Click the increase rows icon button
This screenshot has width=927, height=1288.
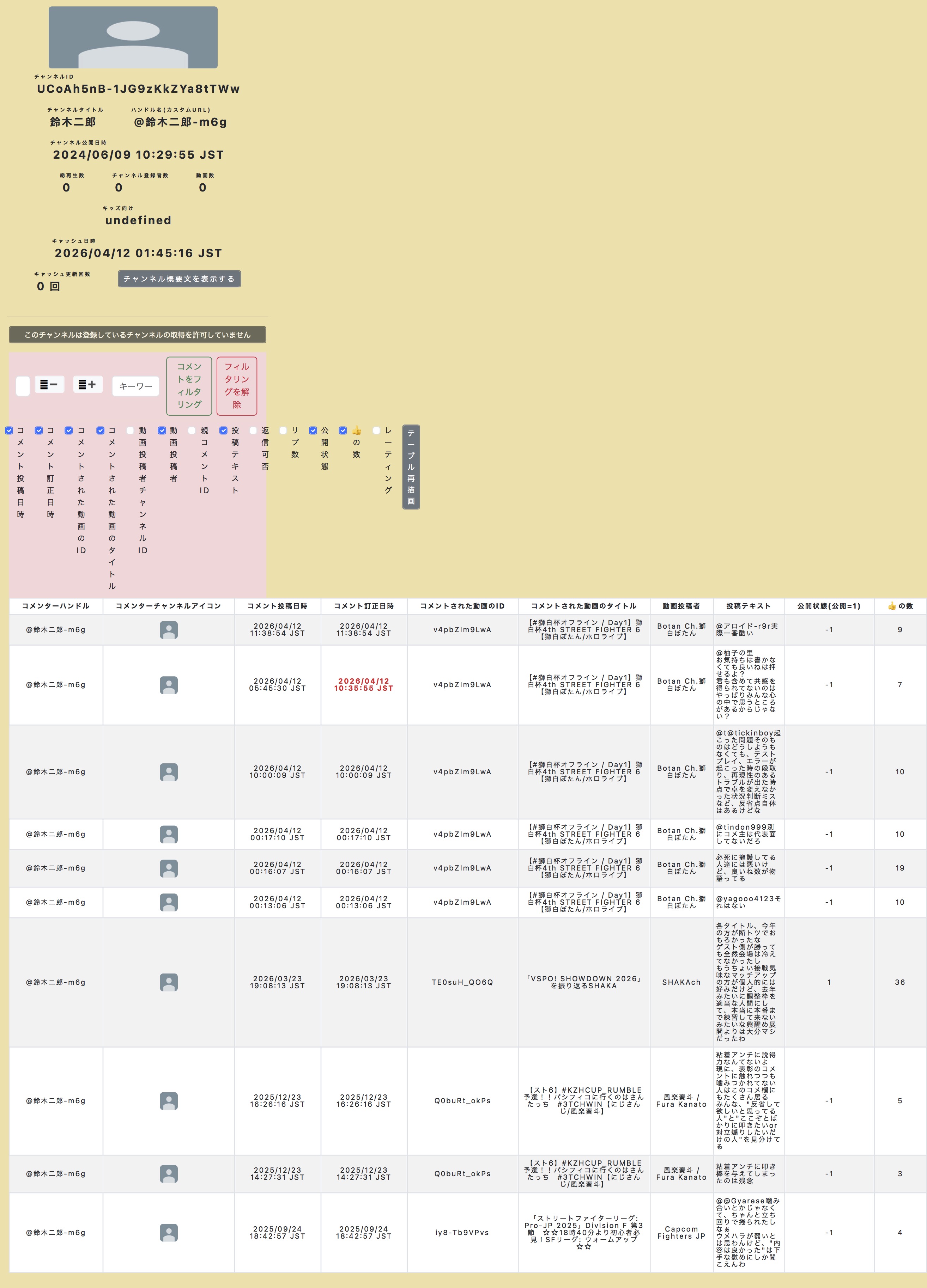[x=87, y=384]
